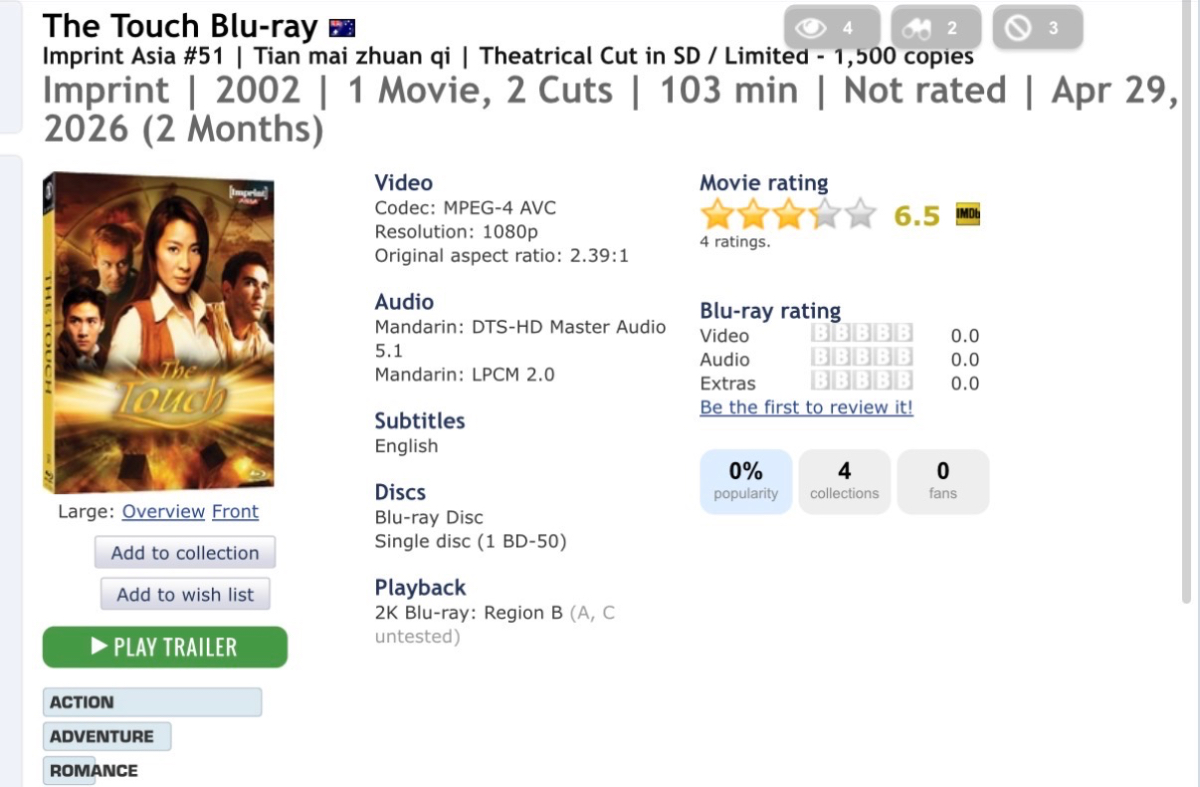
Task: Click 'Be the first to review it!'
Action: (x=806, y=407)
